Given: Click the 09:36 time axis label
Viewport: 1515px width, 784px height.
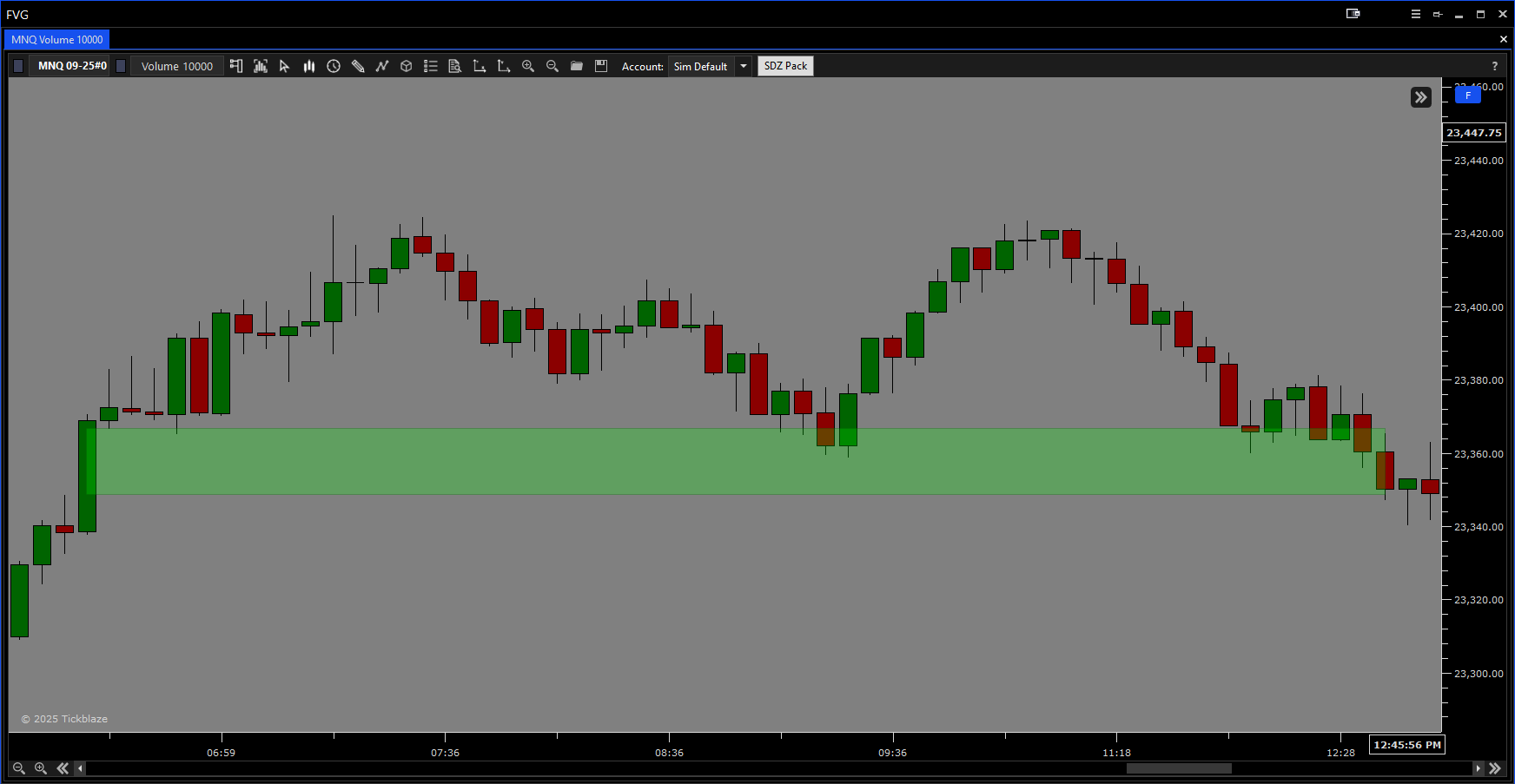Looking at the screenshot, I should pyautogui.click(x=893, y=753).
